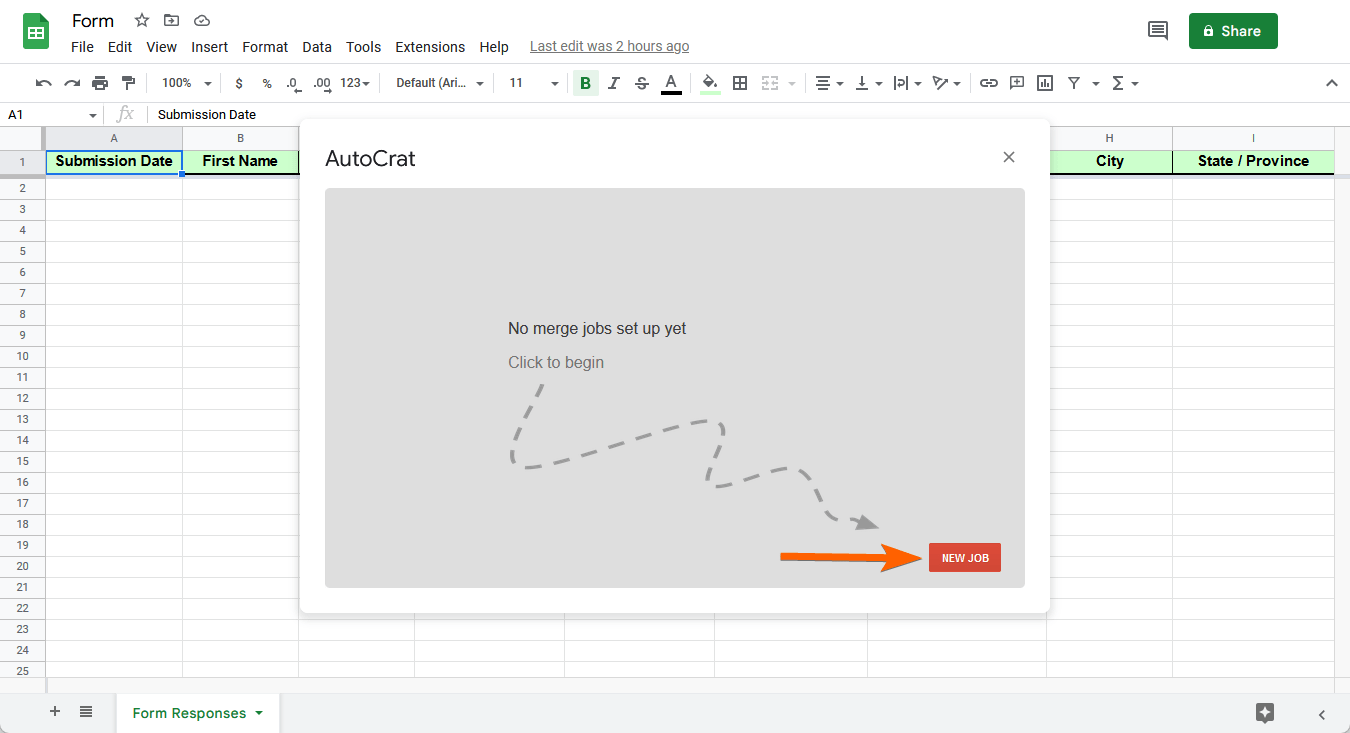Open the Edit menu

tap(120, 47)
